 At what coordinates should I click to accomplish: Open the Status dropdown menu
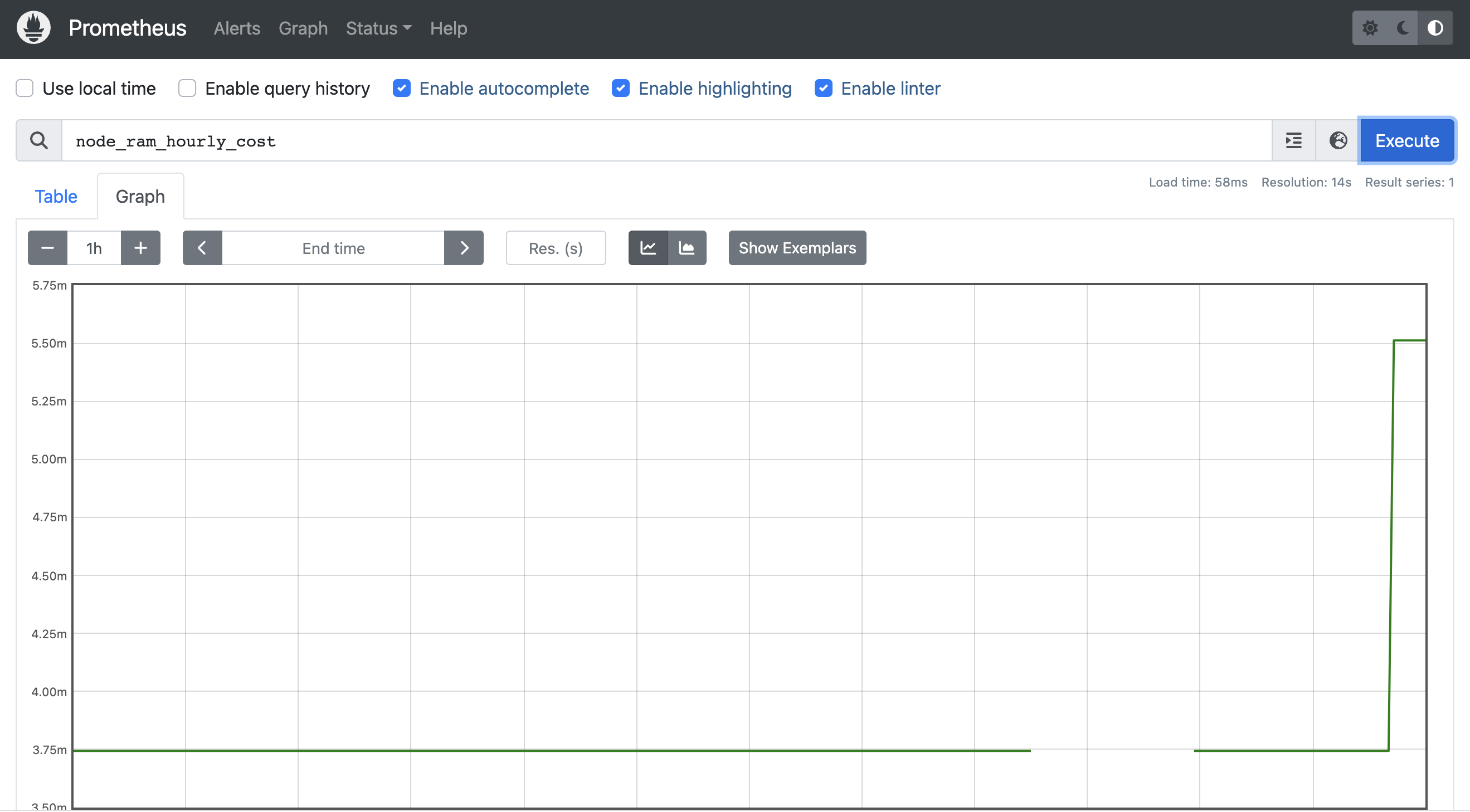click(x=378, y=28)
